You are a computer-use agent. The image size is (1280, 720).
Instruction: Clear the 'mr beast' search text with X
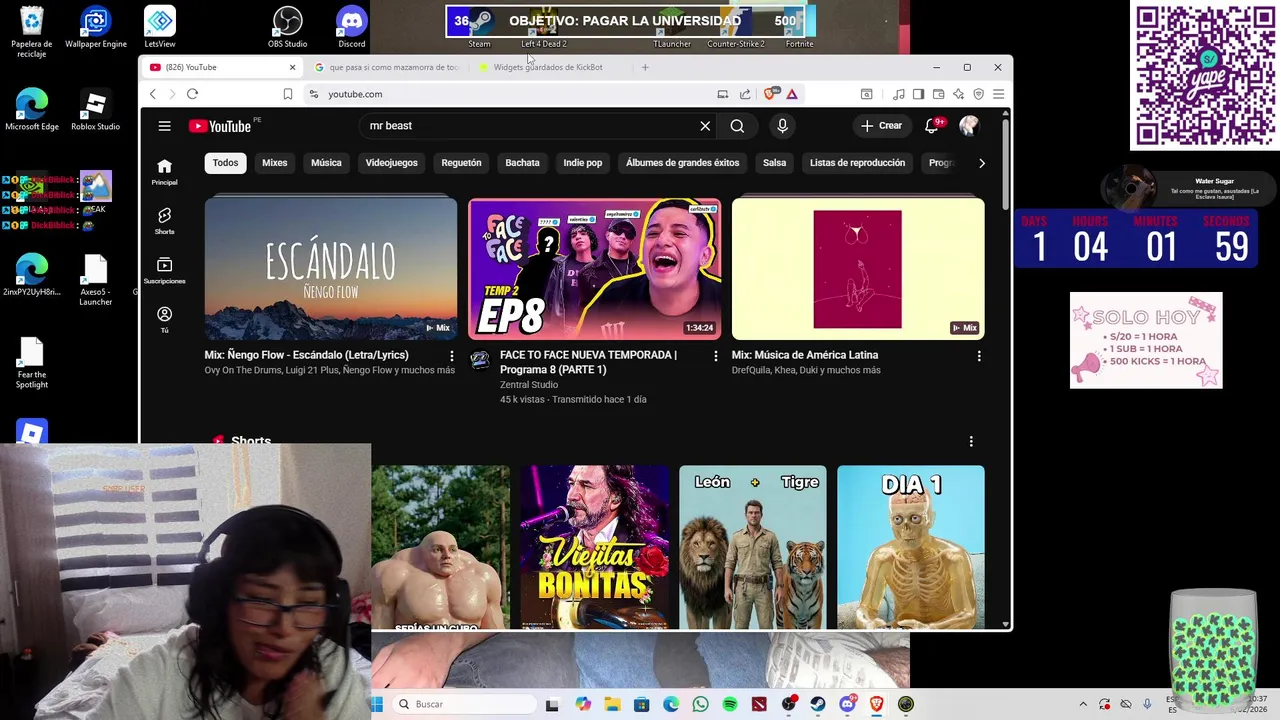(705, 126)
